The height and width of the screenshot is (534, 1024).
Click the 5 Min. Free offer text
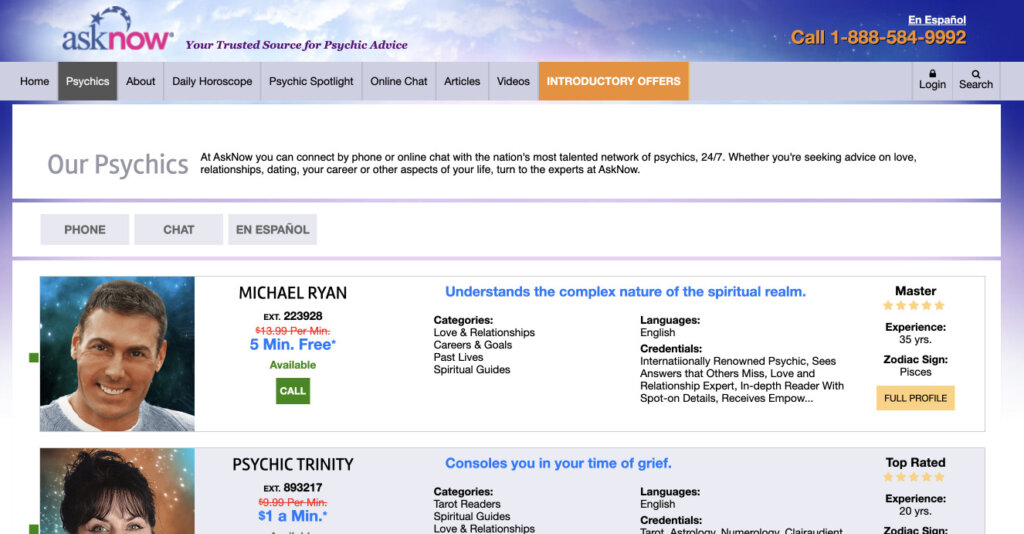click(x=293, y=344)
